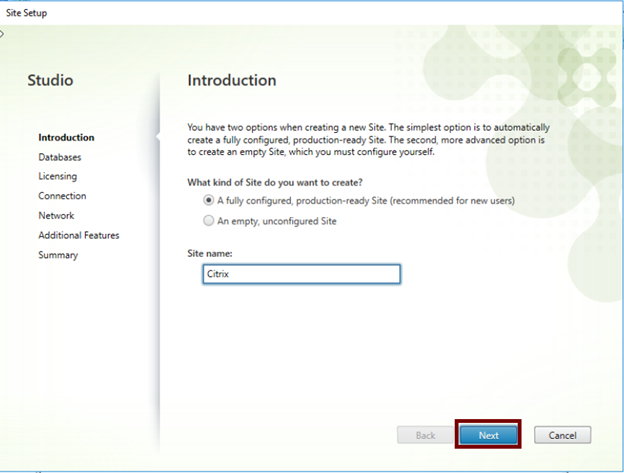Go to the Licensing step
Viewport: 624px width, 473px height.
[58, 176]
